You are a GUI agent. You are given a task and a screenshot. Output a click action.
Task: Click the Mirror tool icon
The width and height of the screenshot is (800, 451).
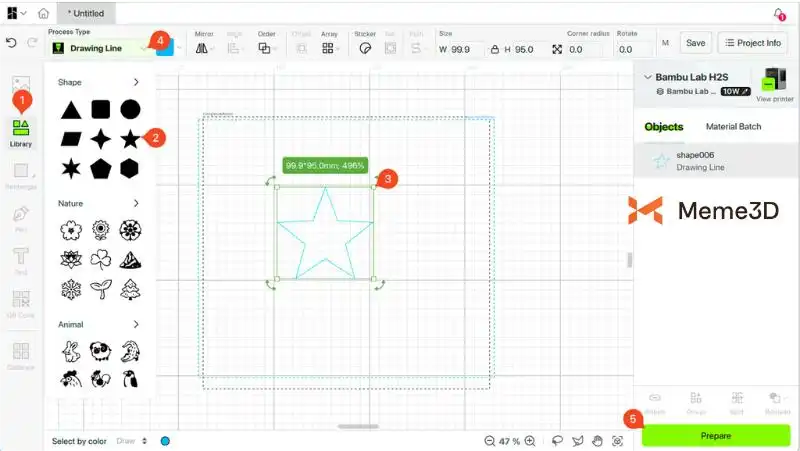coord(203,48)
